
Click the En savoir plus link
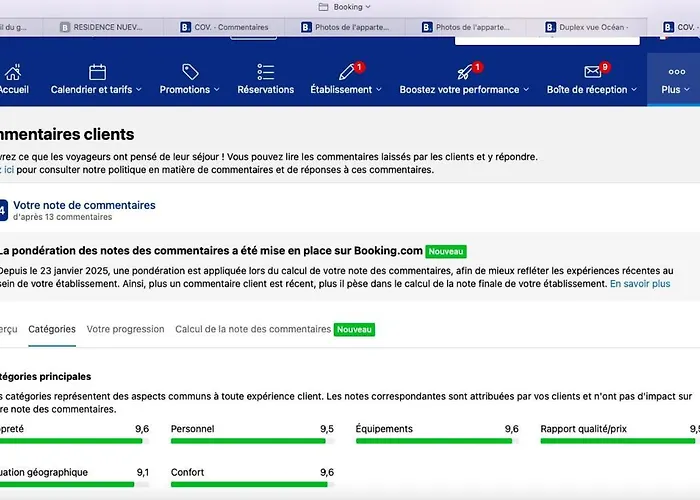[640, 284]
